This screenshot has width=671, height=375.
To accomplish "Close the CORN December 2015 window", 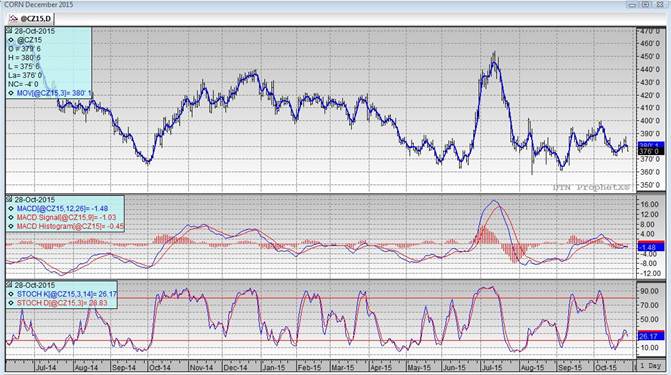I will click(x=659, y=5).
